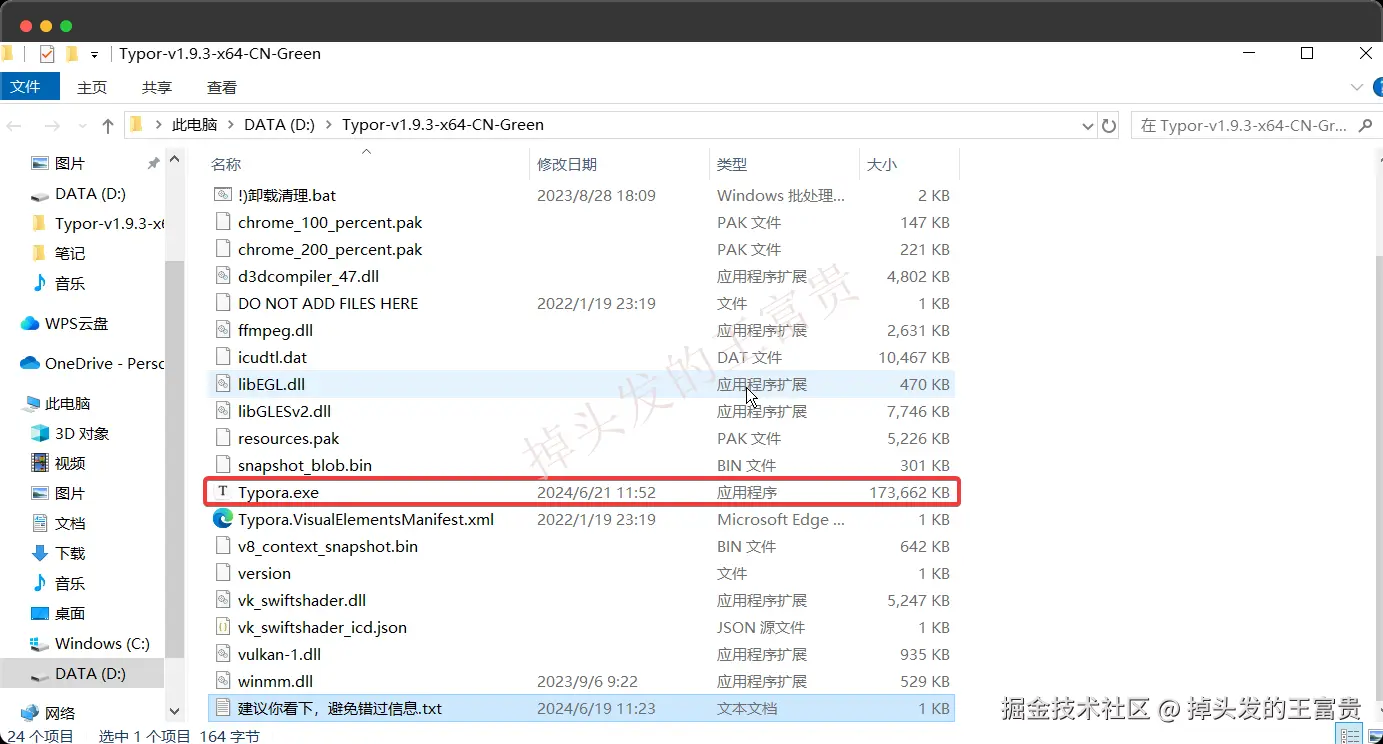This screenshot has height=744, width=1383.
Task: Open recent locations dropdown beside Forward arrow
Action: (x=81, y=126)
